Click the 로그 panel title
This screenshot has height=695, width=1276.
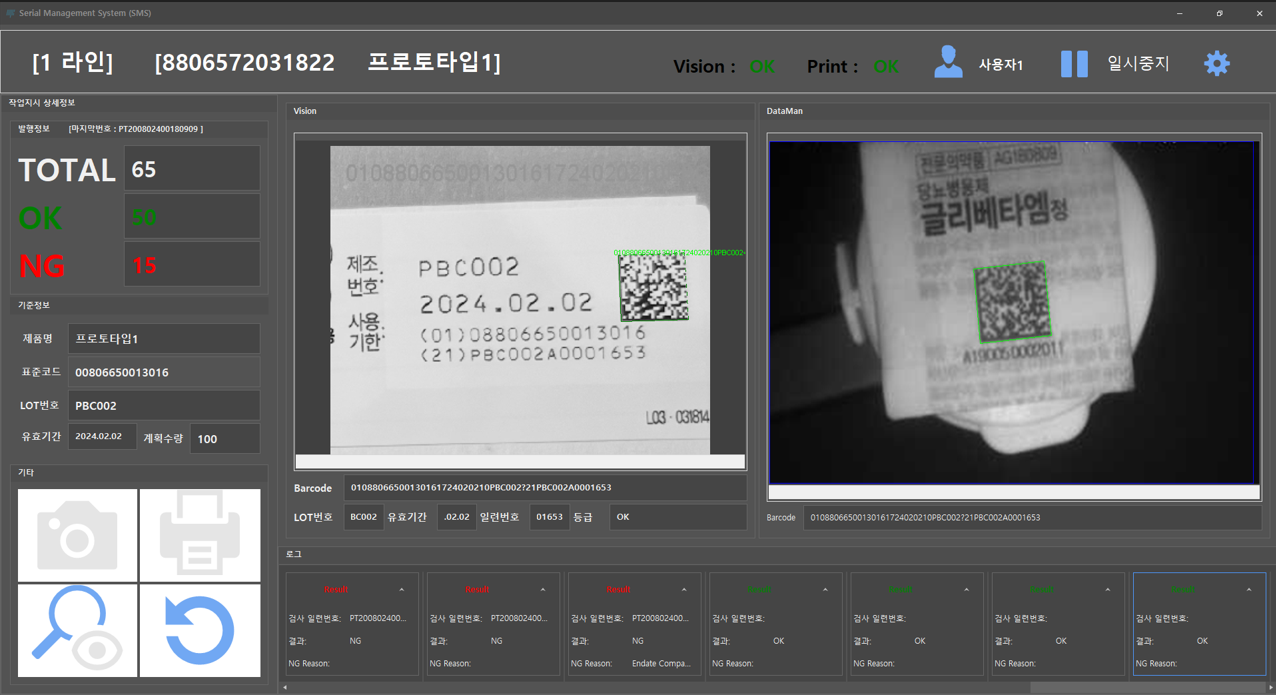pyautogui.click(x=293, y=554)
